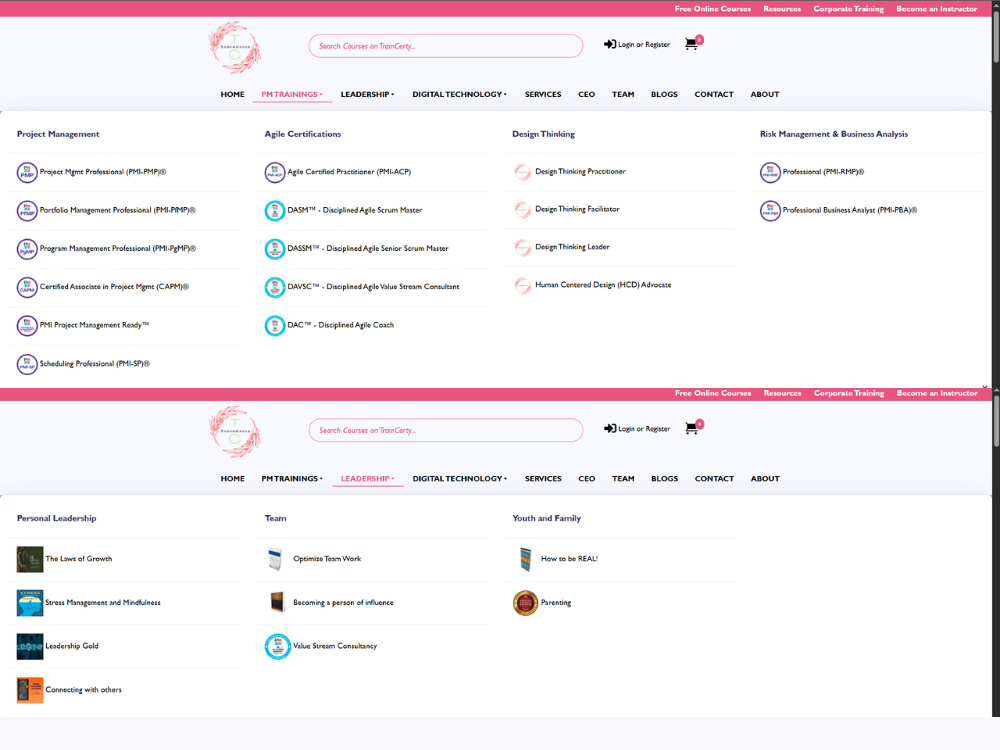Image resolution: width=1000 pixels, height=750 pixels.
Task: Select the teal DASSM Senior Scrum Master icon
Action: pyautogui.click(x=274, y=249)
